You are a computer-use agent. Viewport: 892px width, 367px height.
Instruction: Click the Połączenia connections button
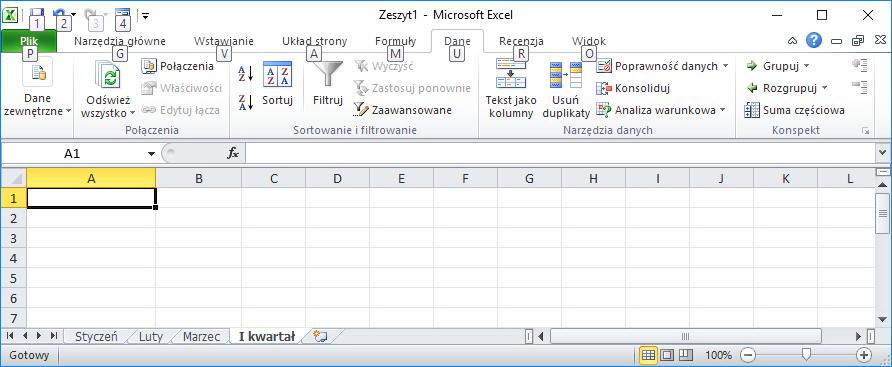pos(177,66)
